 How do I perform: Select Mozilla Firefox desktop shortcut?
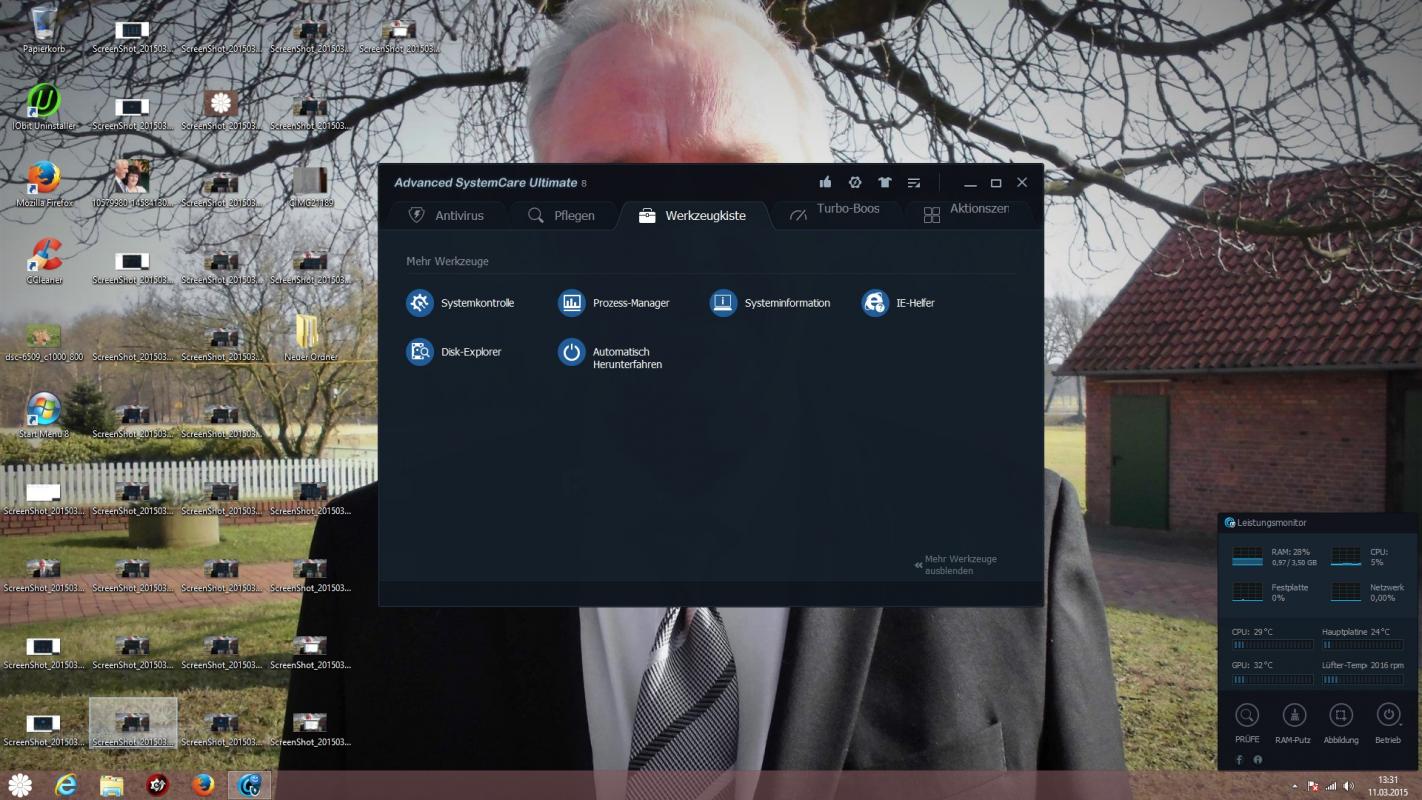pyautogui.click(x=43, y=184)
